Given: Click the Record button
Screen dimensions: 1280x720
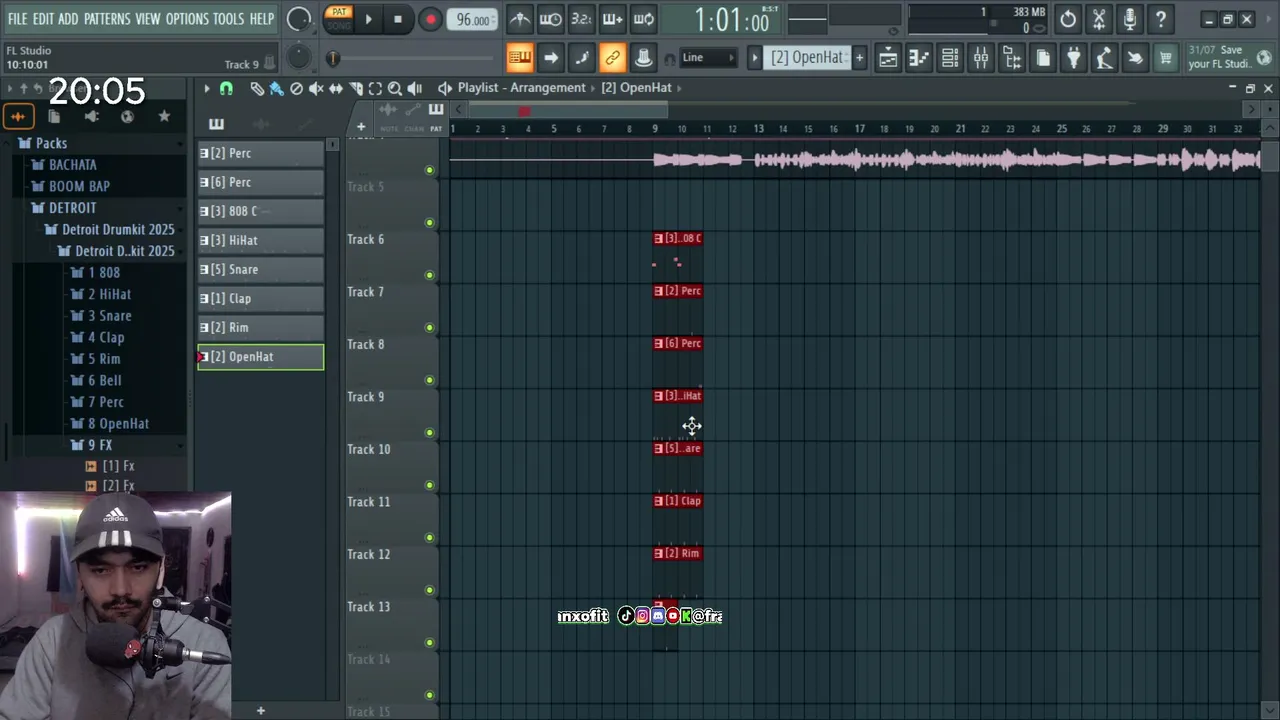Looking at the screenshot, I should tap(430, 19).
